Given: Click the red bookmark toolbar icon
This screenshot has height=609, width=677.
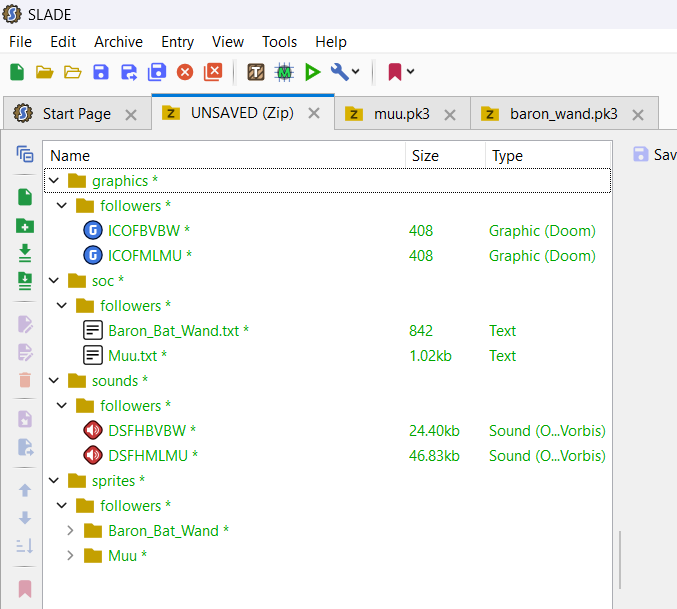Looking at the screenshot, I should pos(395,72).
